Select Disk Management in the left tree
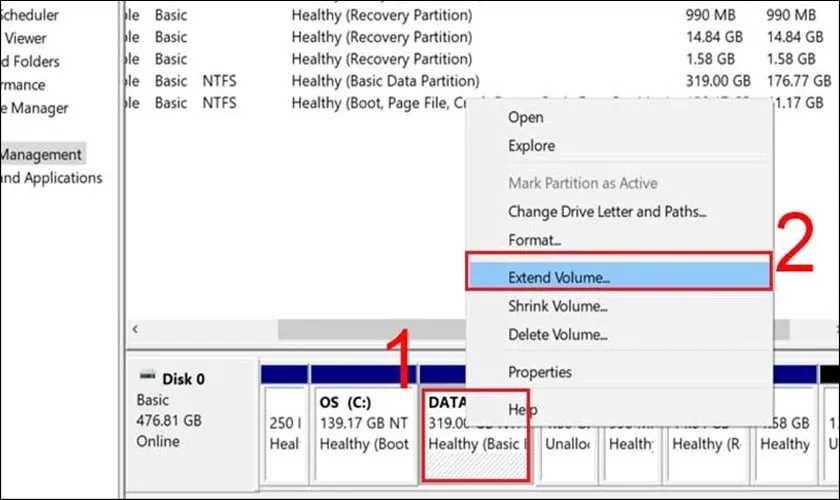The image size is (840, 500). 41,155
